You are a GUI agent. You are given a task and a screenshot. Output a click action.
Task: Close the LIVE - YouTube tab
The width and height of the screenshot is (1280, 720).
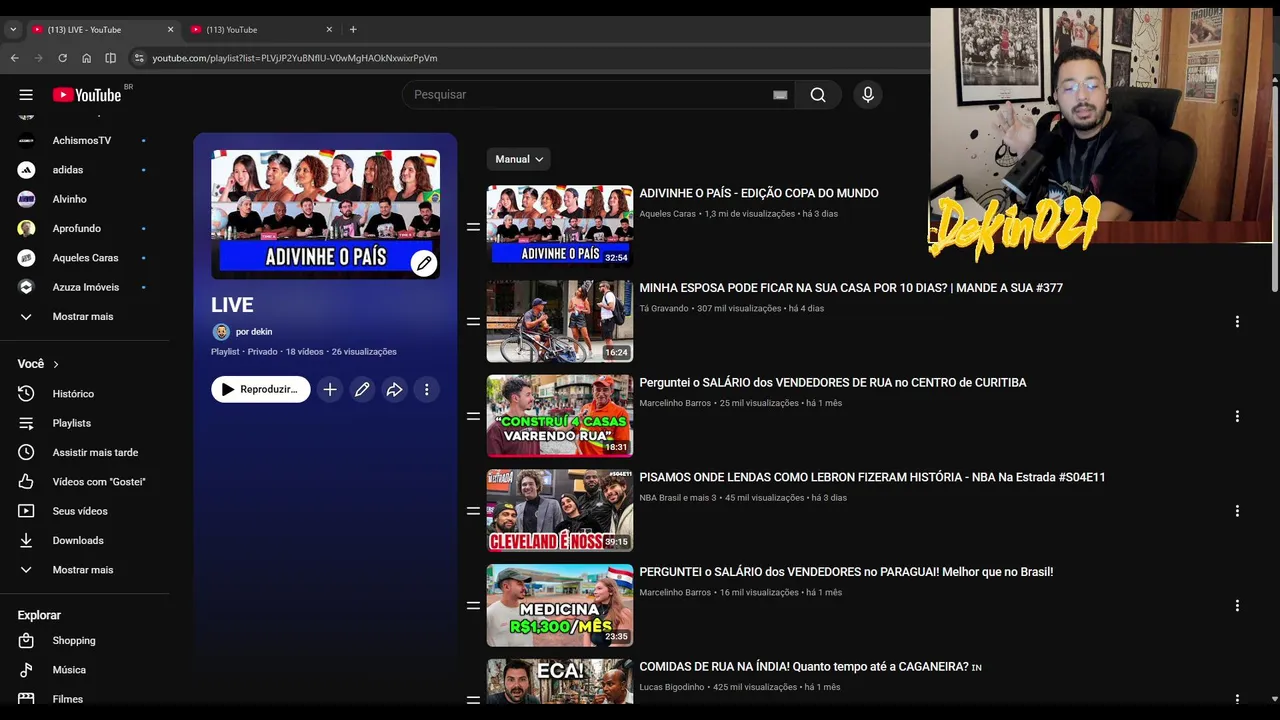pos(170,30)
